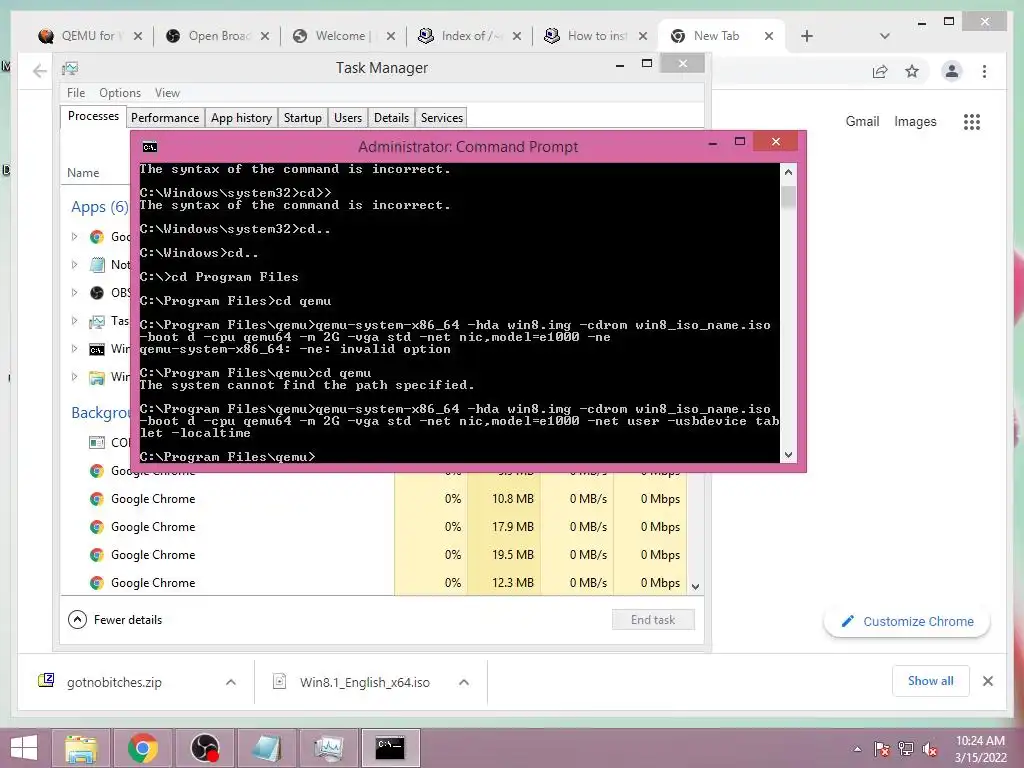Open File Explorer from the taskbar

[x=81, y=748]
